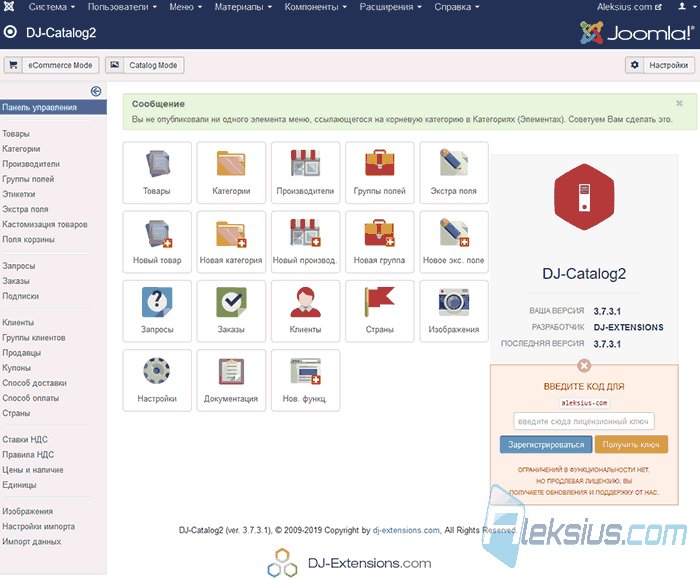Open Группы клиентов in the sidebar
Viewport: 700px width, 579px height.
[34, 337]
